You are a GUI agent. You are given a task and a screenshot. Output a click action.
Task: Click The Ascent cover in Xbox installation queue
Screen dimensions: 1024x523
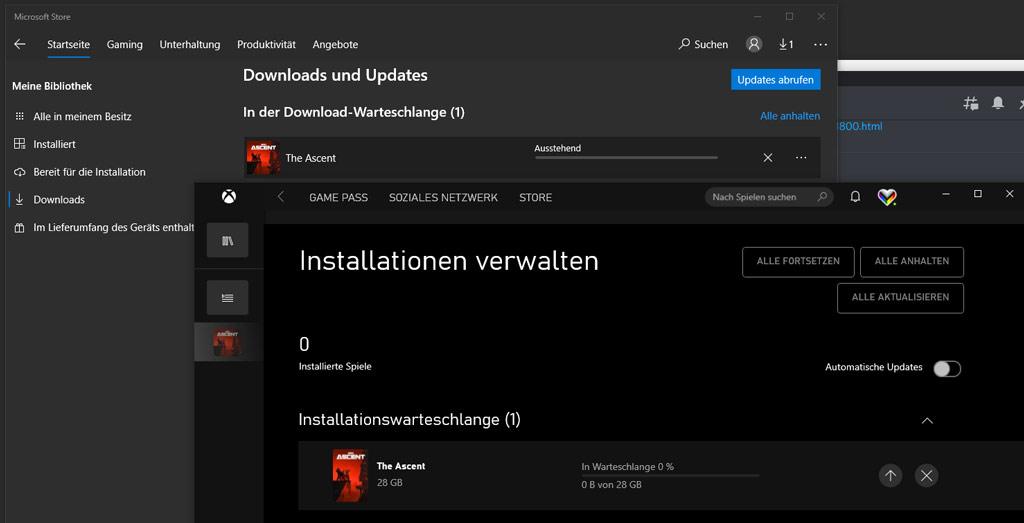pos(349,475)
